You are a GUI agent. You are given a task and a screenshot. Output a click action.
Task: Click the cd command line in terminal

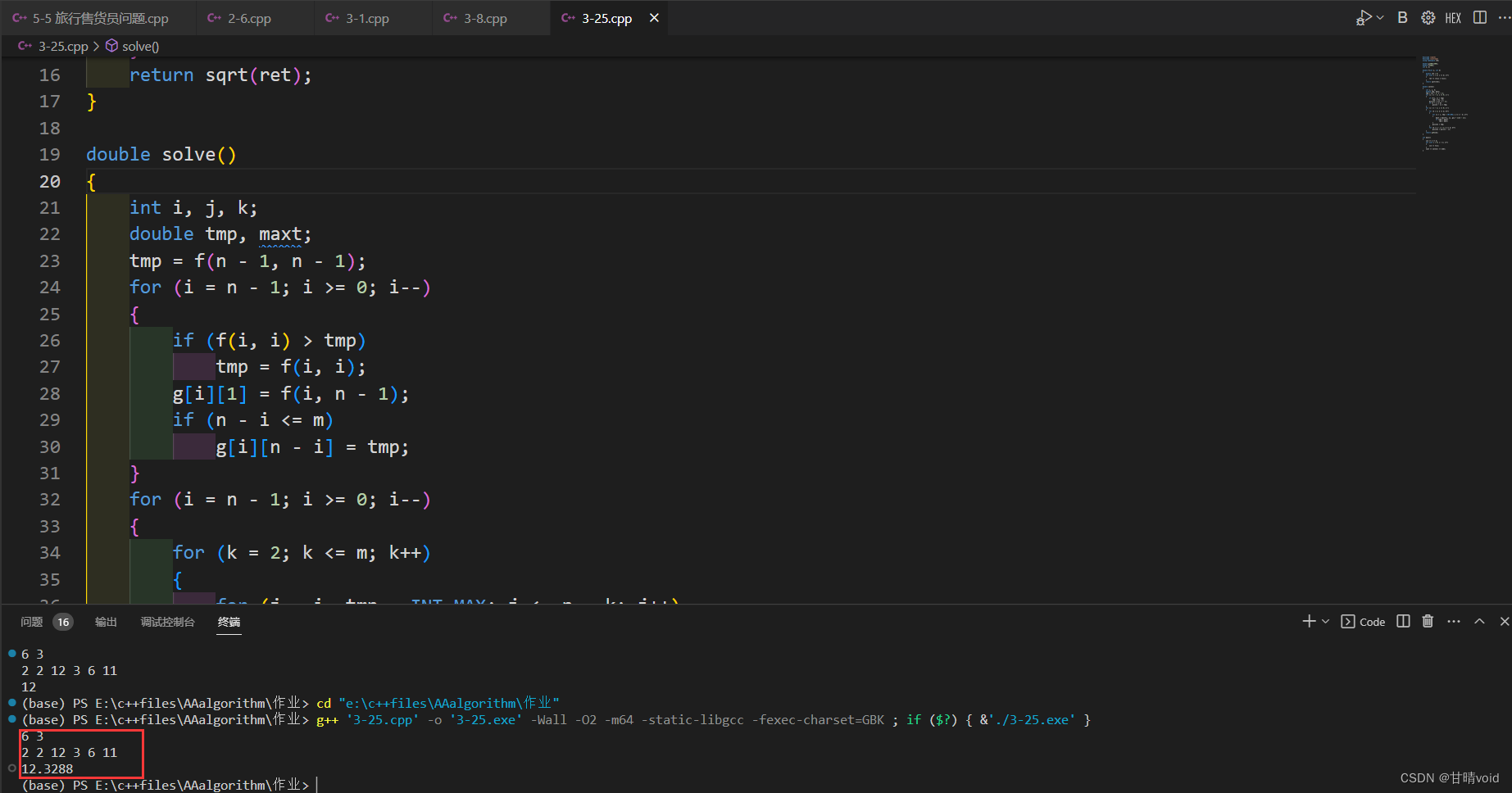[438, 703]
